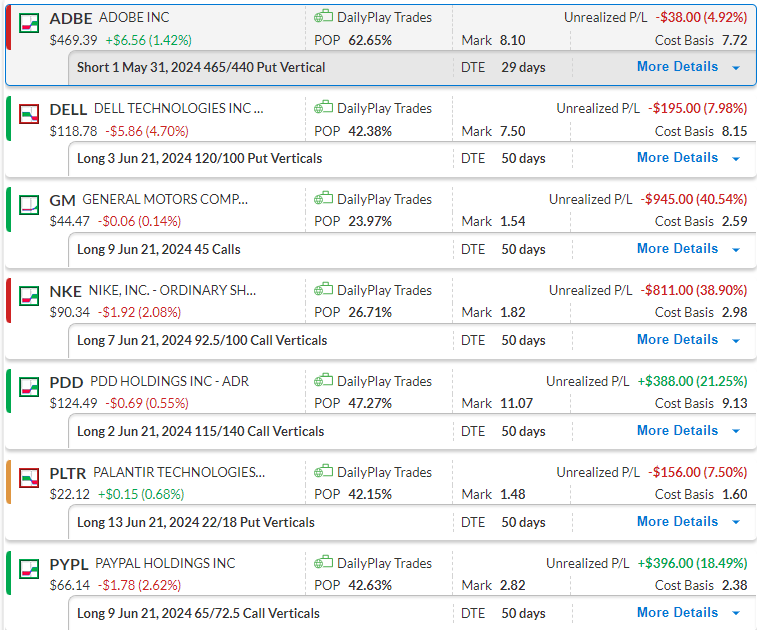Click the NKE price change -$1.92 (2.08%)
The image size is (757, 630).
click(x=140, y=313)
